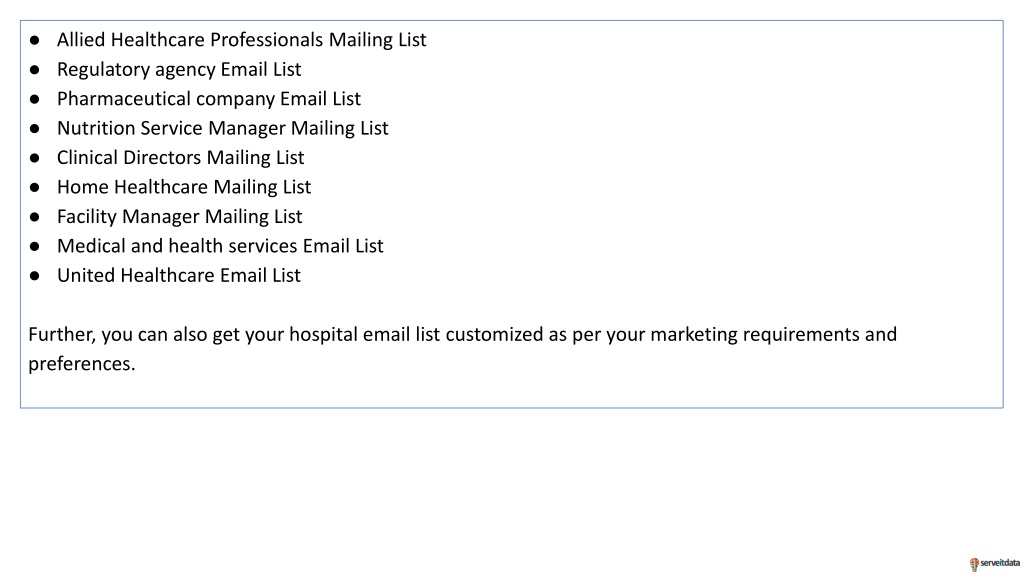The height and width of the screenshot is (576, 1024).
Task: Select Pharmaceutical company Email List line
Action: pos(209,99)
